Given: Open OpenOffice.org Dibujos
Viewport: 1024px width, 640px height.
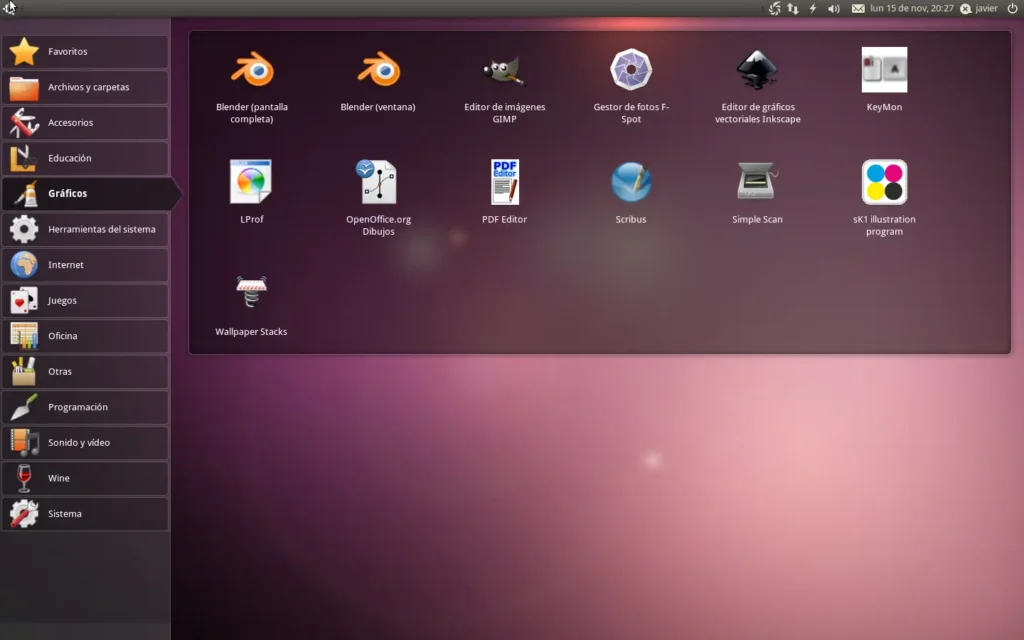Looking at the screenshot, I should coord(378,183).
